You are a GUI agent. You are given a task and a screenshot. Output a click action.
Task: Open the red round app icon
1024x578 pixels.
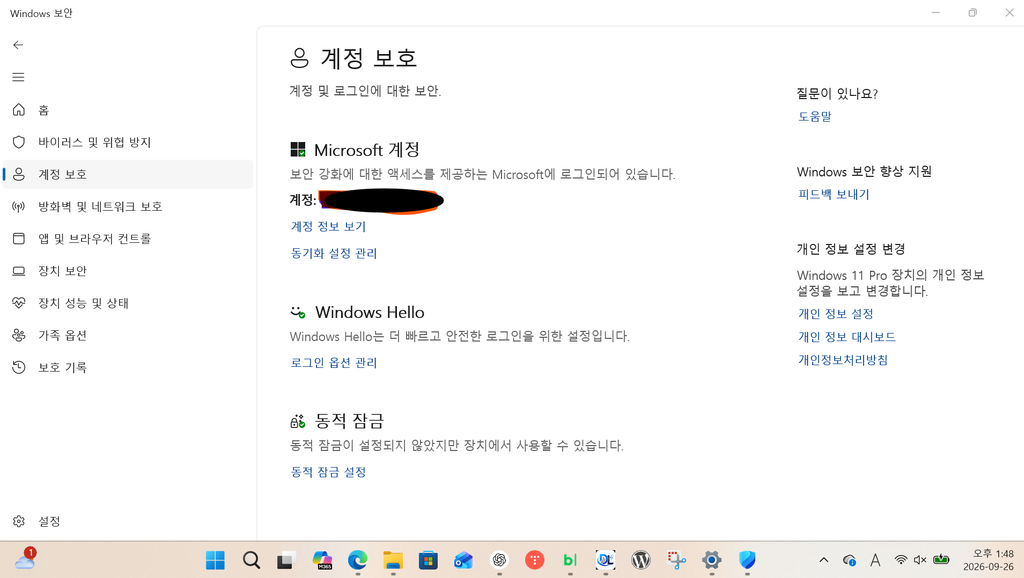click(534, 560)
